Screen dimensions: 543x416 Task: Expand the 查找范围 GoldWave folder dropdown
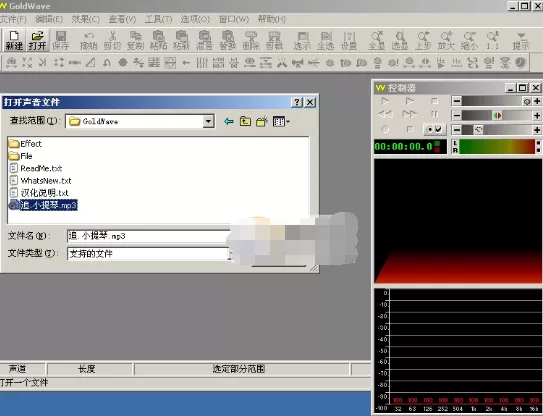click(208, 121)
